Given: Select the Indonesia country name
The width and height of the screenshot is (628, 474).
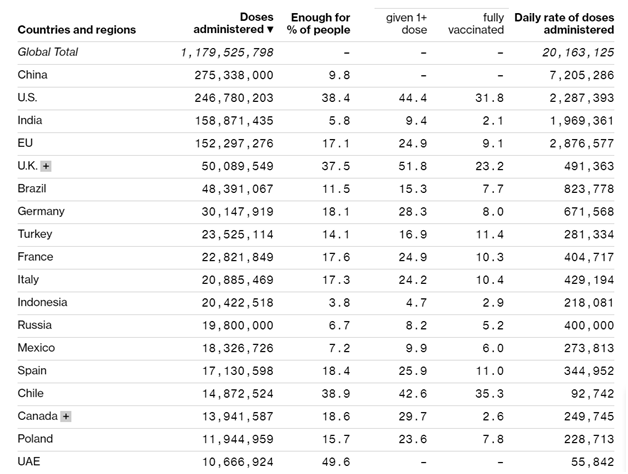Looking at the screenshot, I should 42,302.
